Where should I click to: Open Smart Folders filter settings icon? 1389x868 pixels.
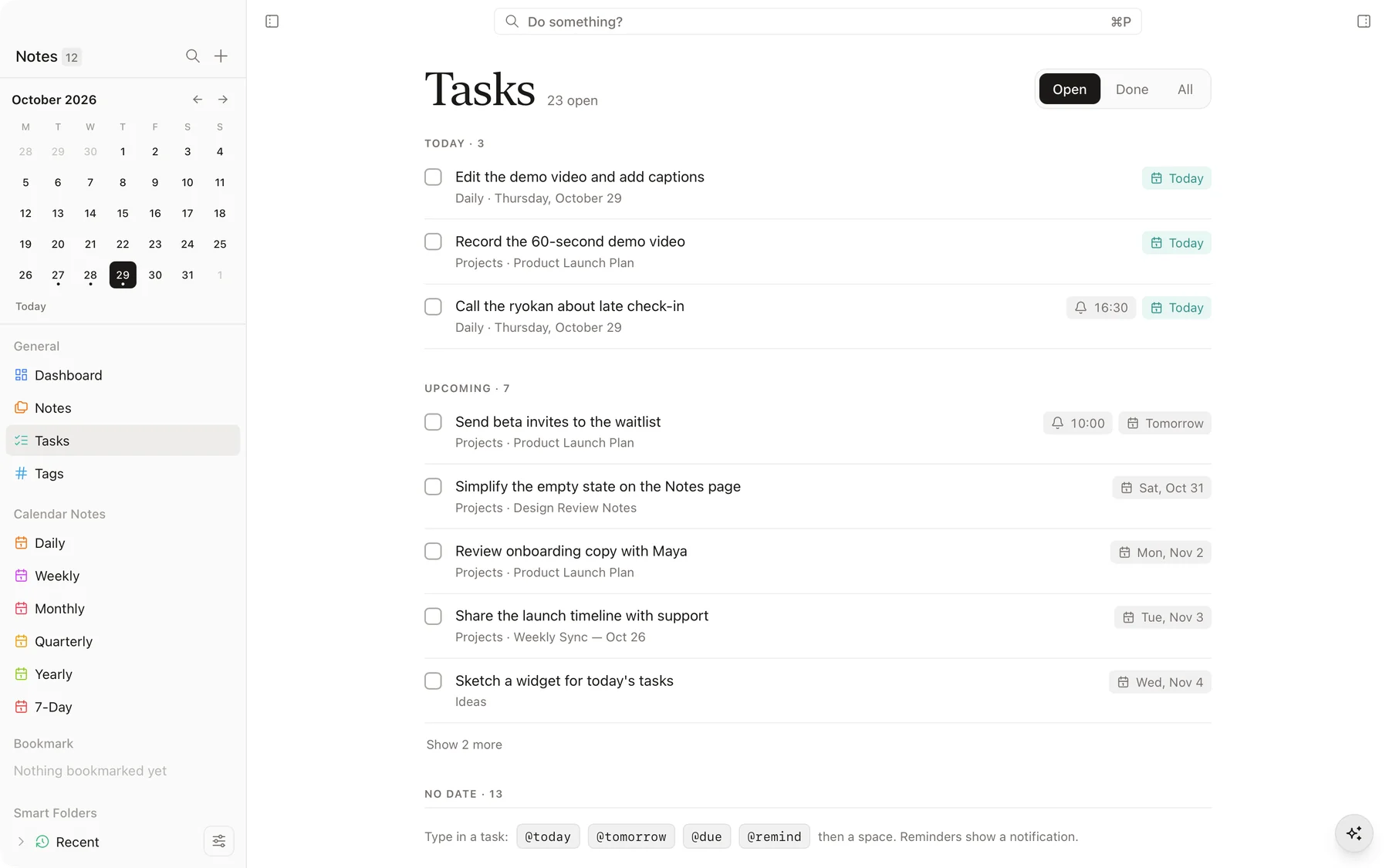coord(219,841)
